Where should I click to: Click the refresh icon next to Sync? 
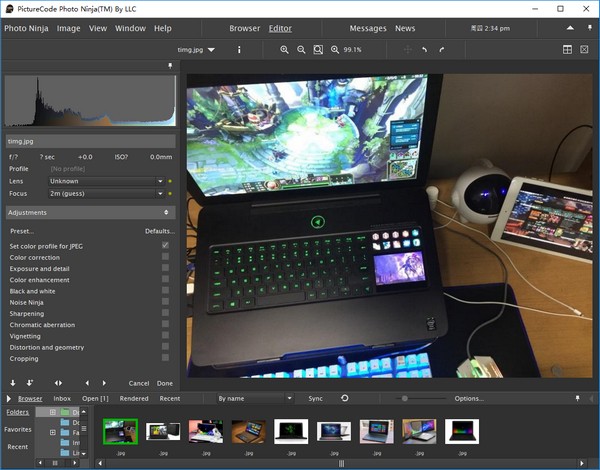pos(345,398)
